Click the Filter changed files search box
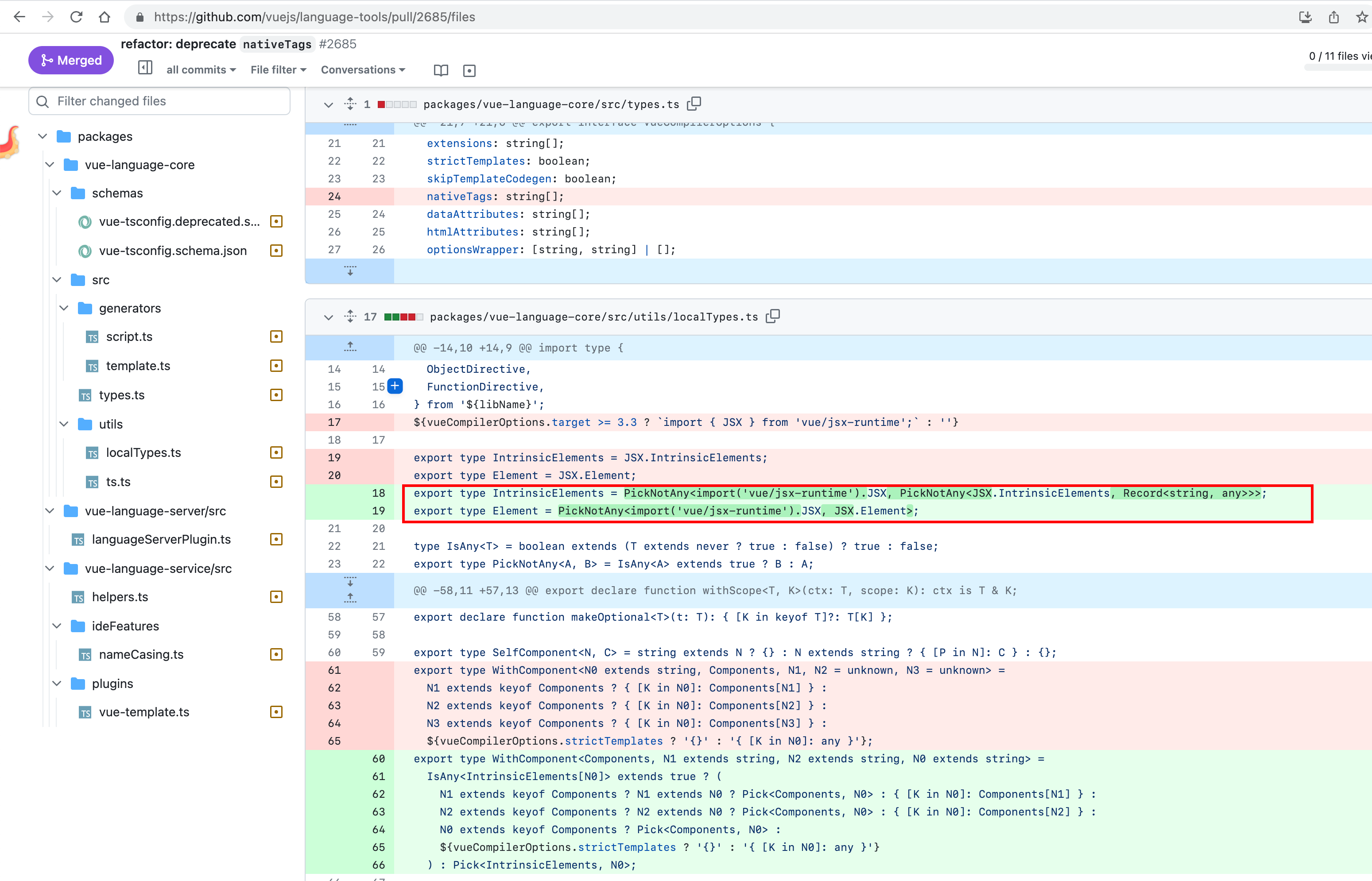 click(x=159, y=101)
